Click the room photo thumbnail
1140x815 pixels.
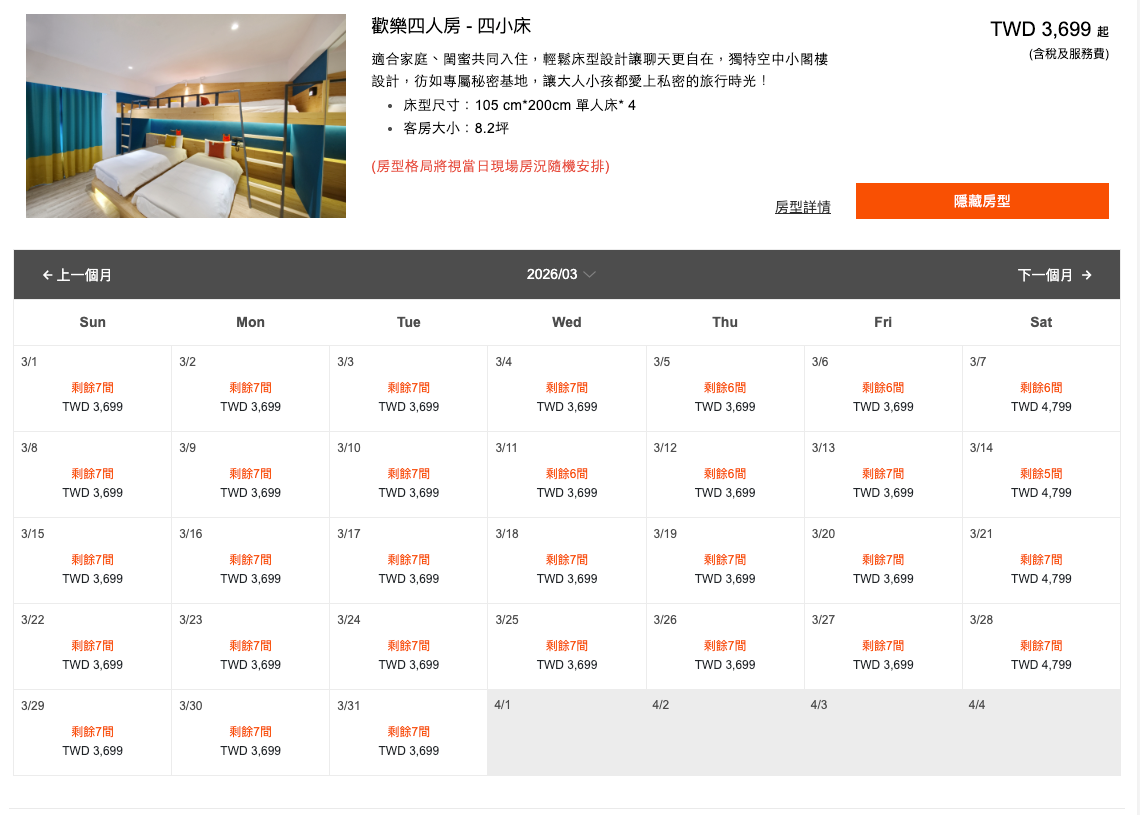(x=186, y=116)
